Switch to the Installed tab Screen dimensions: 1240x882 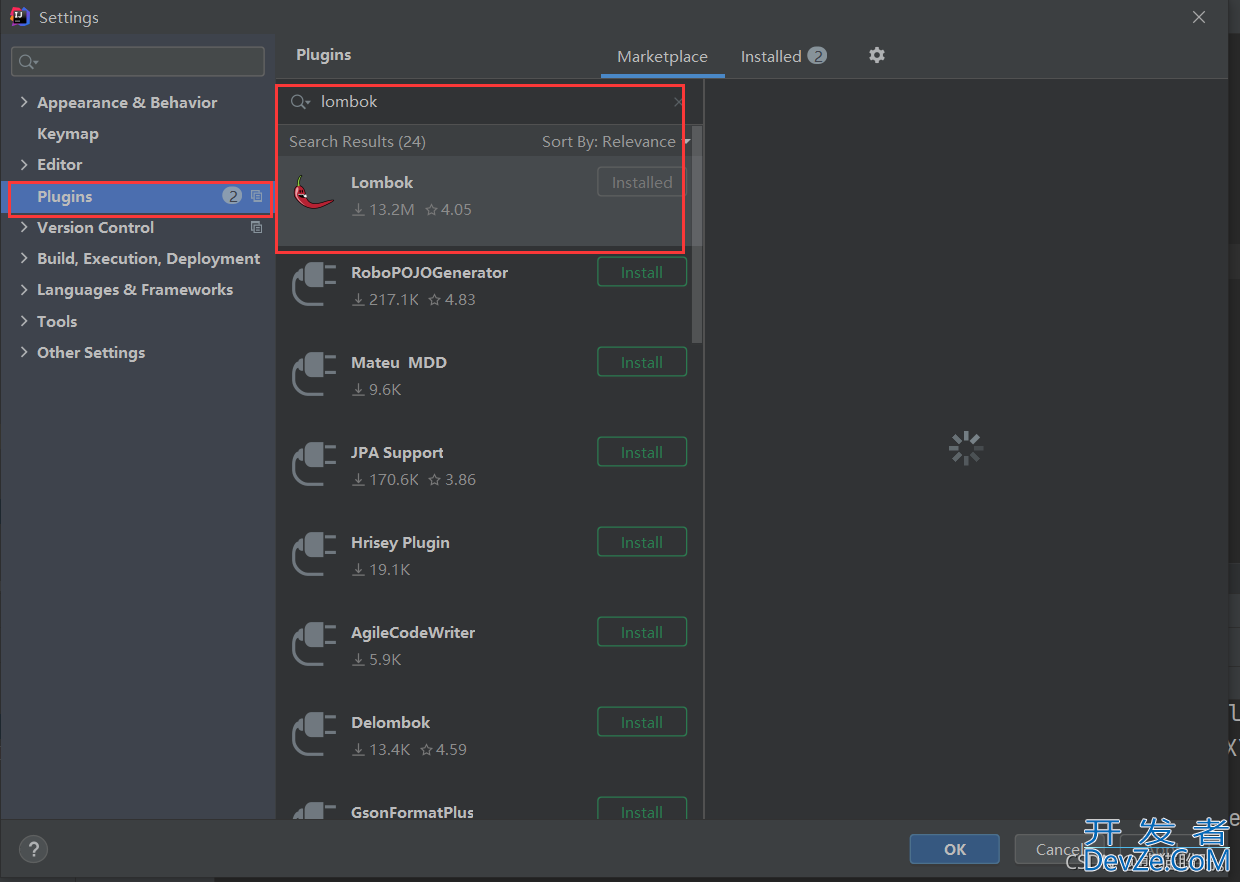pos(783,57)
